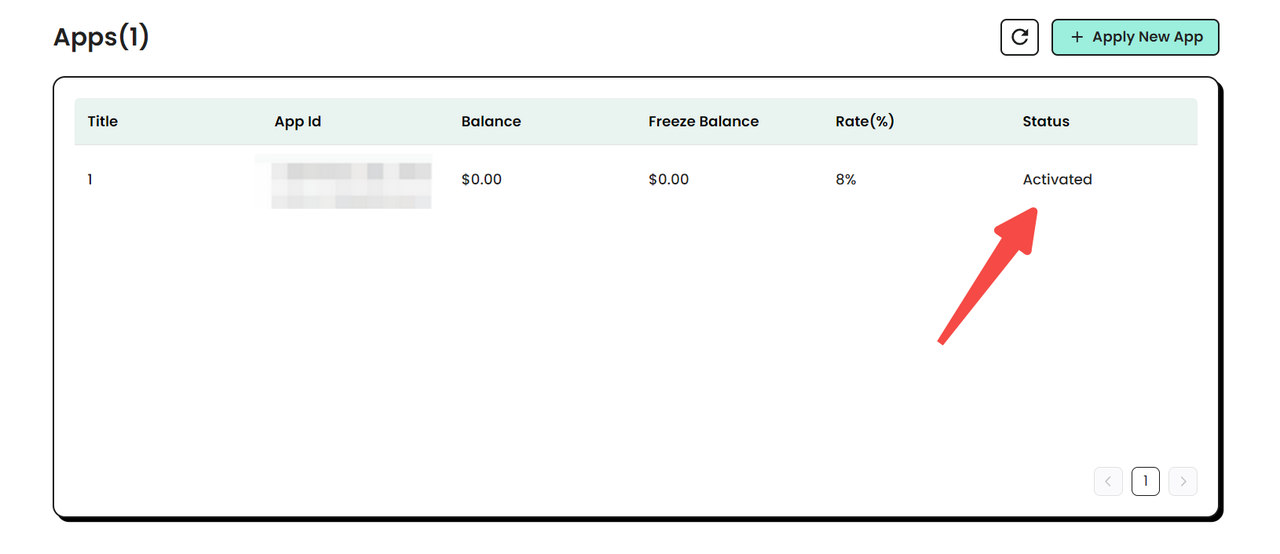Click the Balance column header
Viewport: 1280px width, 554px height.
tap(491, 121)
